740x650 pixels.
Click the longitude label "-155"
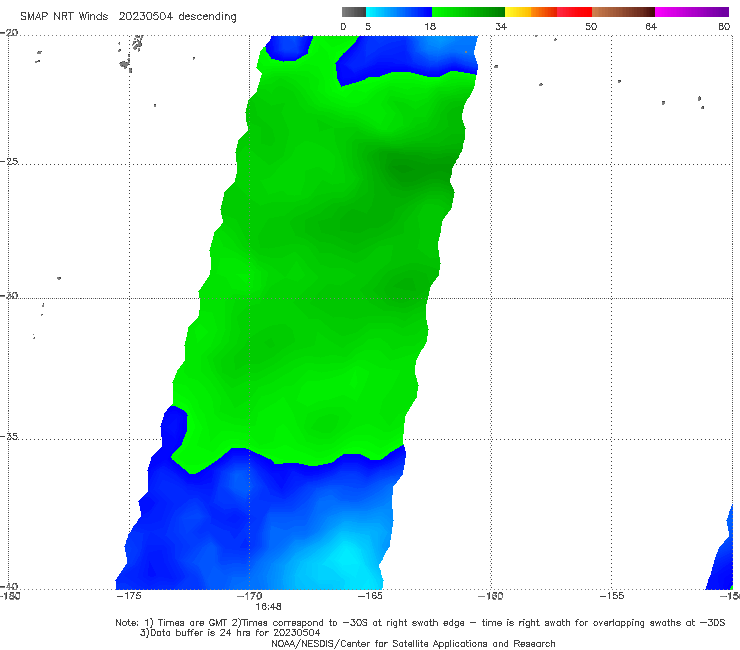click(x=612, y=595)
